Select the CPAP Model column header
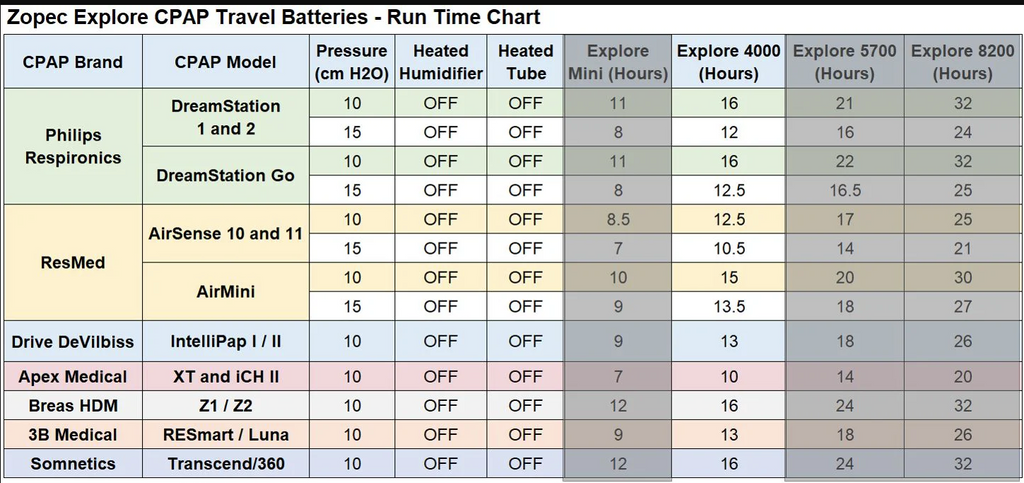The height and width of the screenshot is (483, 1024). click(x=225, y=62)
